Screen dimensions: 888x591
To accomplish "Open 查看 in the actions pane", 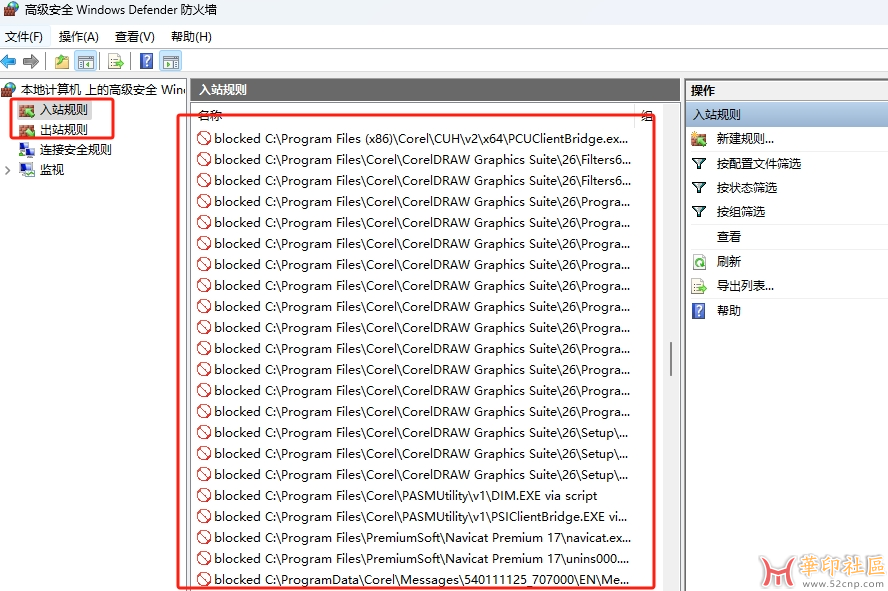I will pos(729,237).
